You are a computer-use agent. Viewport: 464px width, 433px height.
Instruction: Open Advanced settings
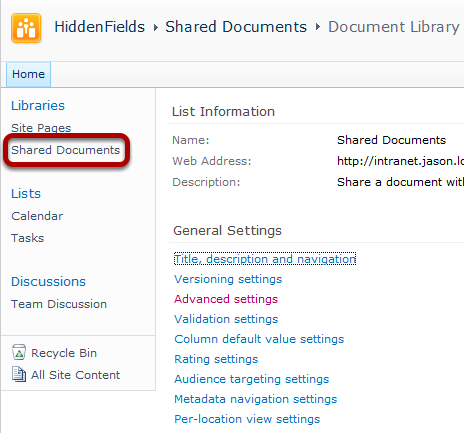[226, 299]
